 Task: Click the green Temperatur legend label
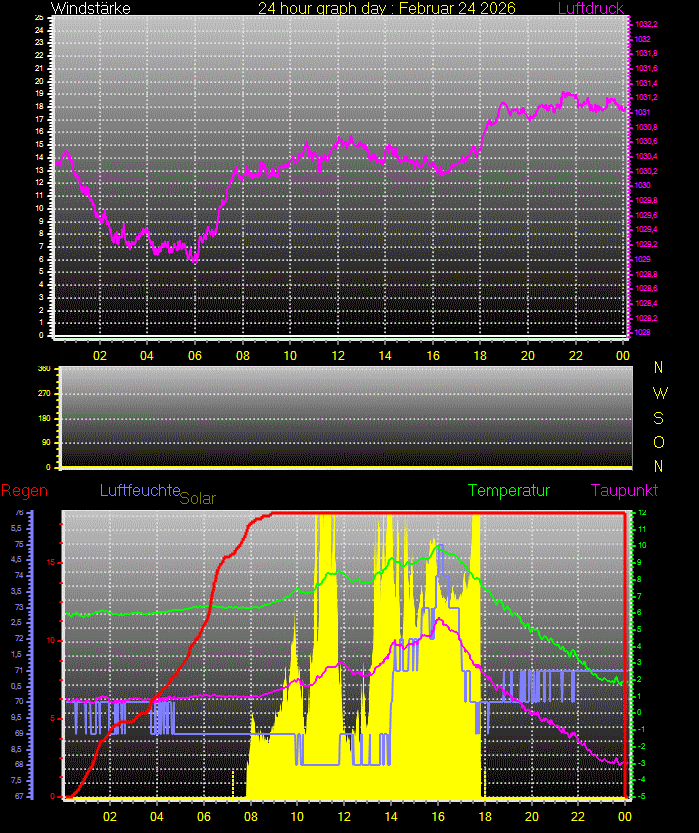[x=509, y=491]
